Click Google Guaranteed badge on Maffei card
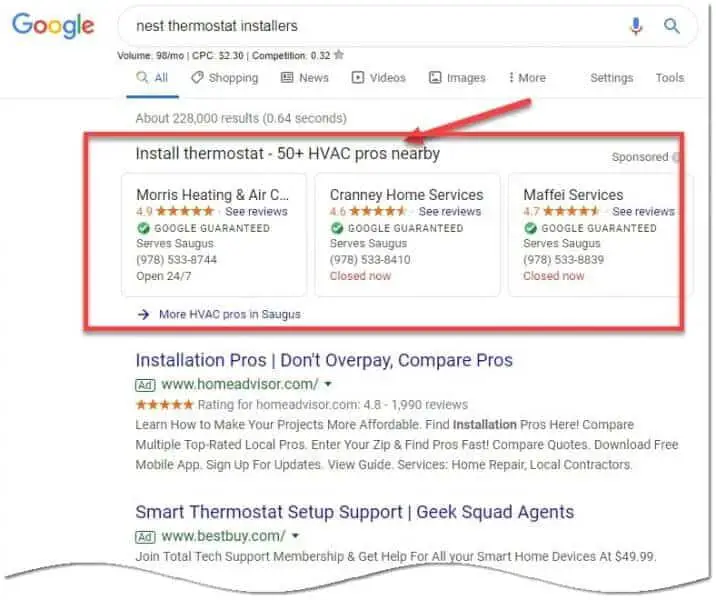Image resolution: width=716 pixels, height=600 pixels. pos(590,228)
